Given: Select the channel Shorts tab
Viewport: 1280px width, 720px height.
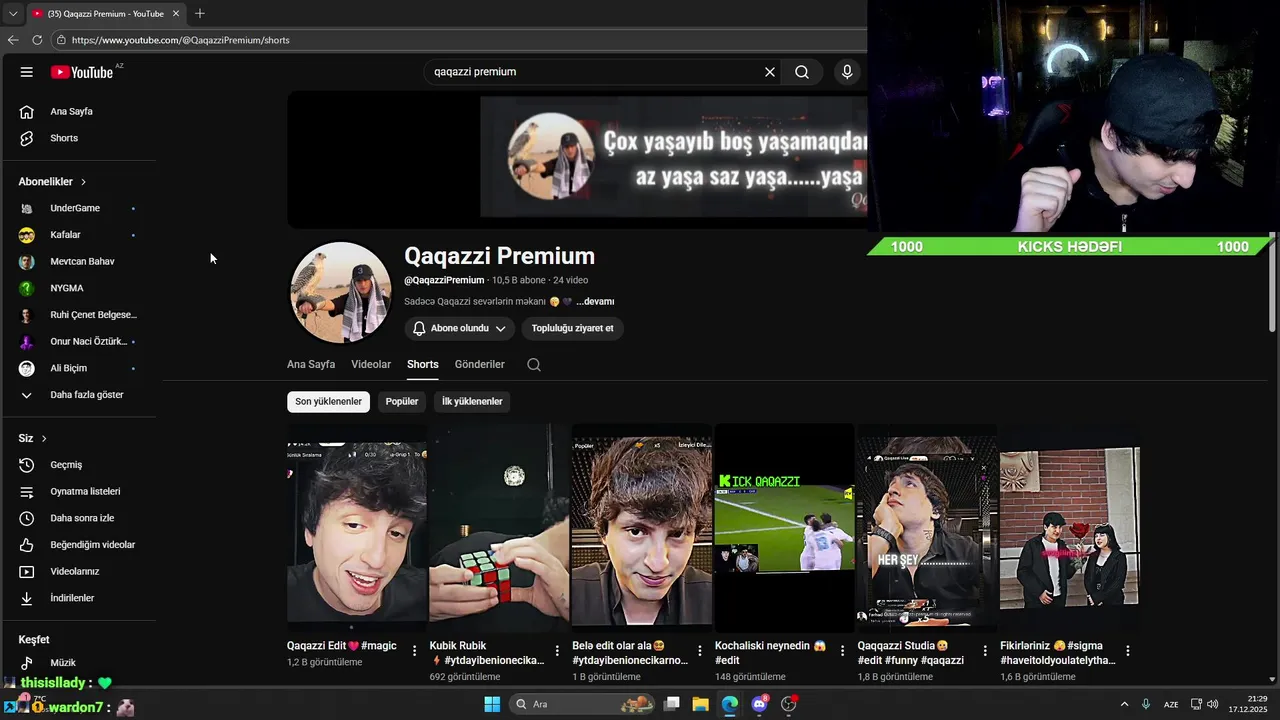Looking at the screenshot, I should [423, 364].
